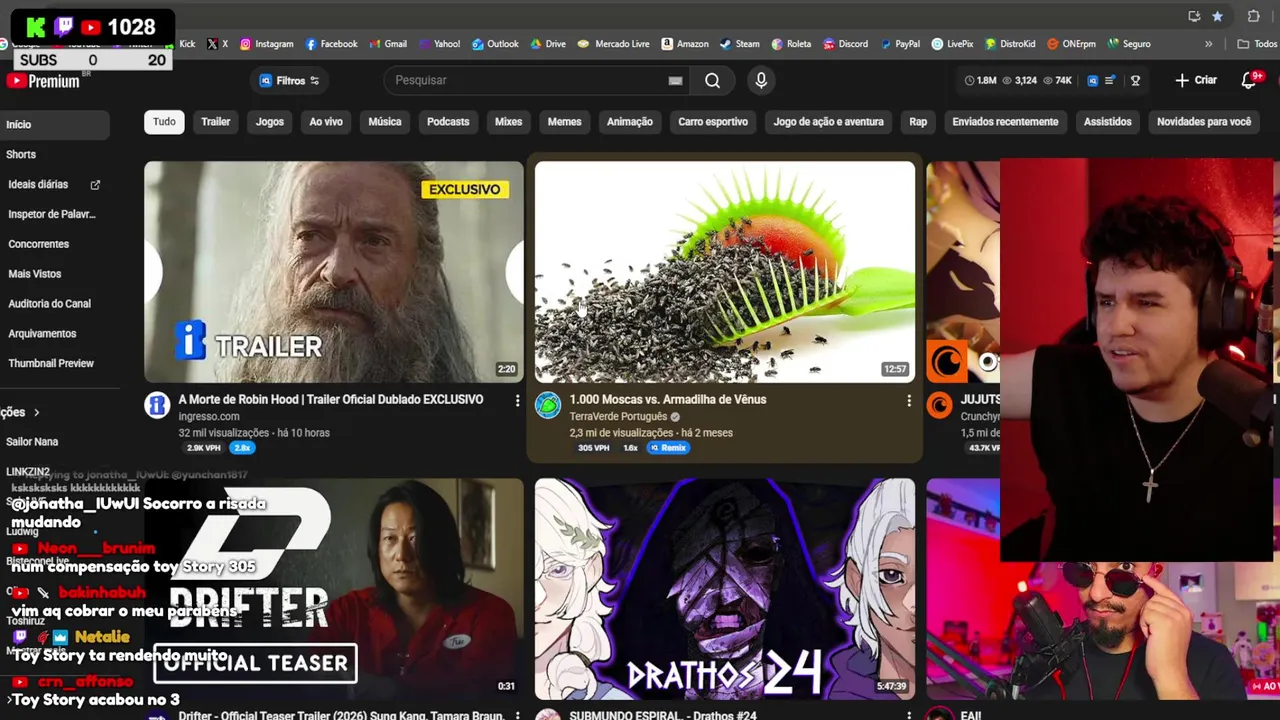Select Jogo de ação e aventura chip

click(x=828, y=122)
